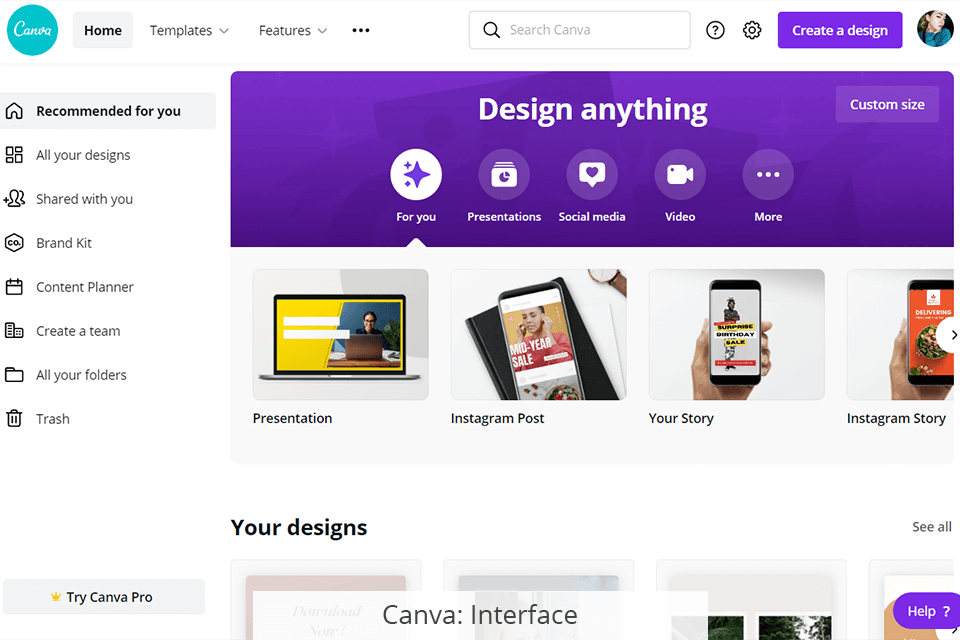The image size is (960, 640).
Task: Click Create a team
Action: [x=78, y=331]
